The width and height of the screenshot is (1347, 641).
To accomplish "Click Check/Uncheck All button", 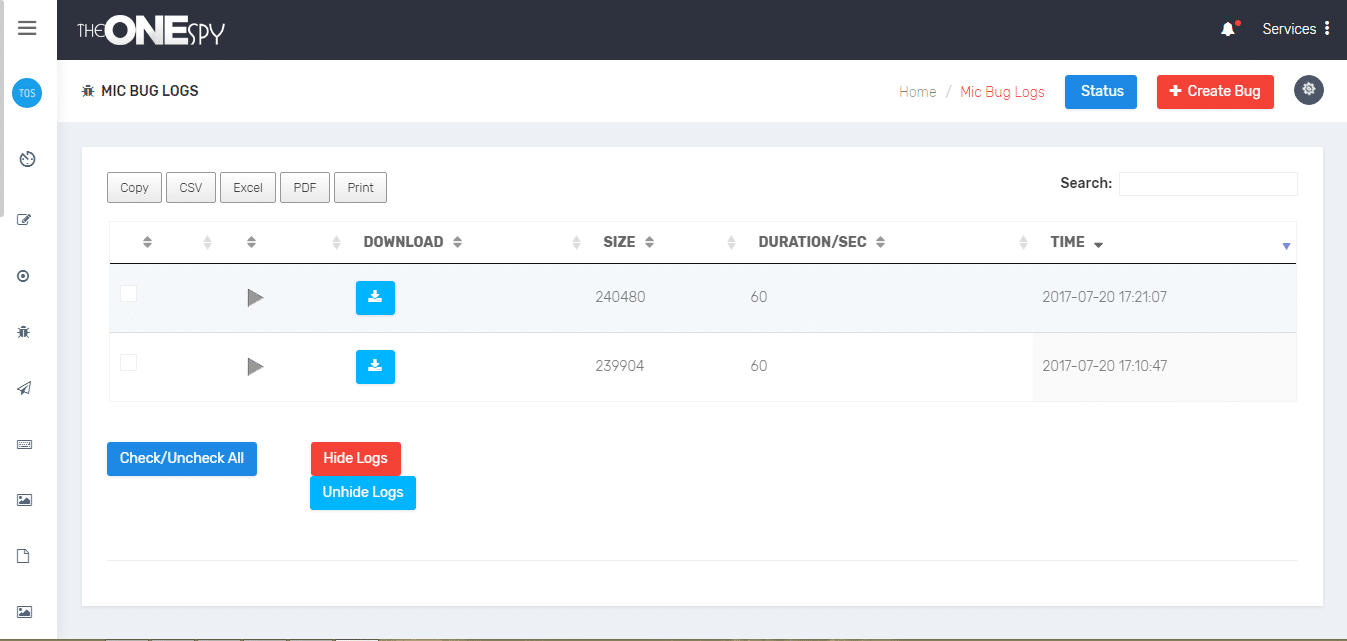I will (182, 458).
